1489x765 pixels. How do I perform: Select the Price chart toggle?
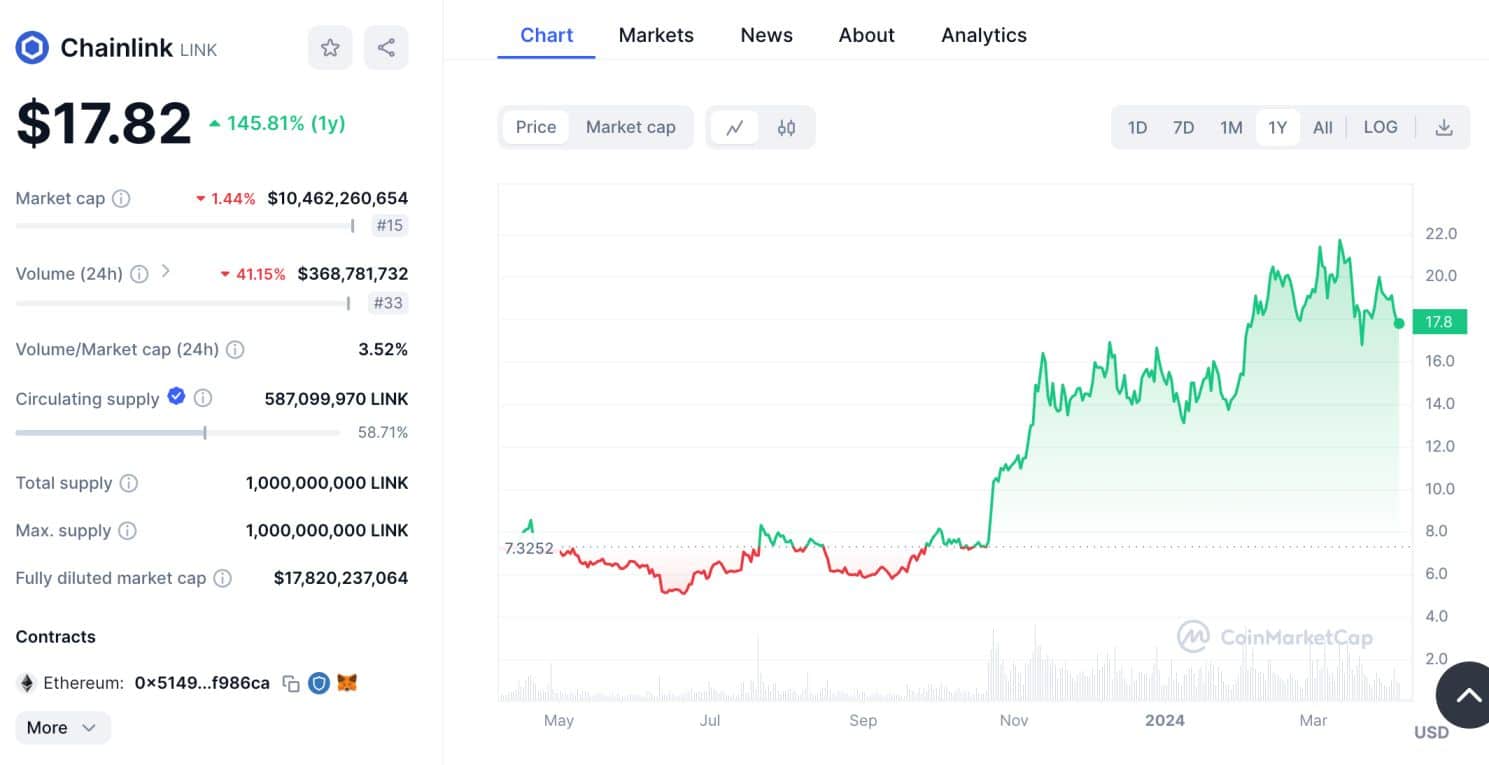click(x=536, y=127)
